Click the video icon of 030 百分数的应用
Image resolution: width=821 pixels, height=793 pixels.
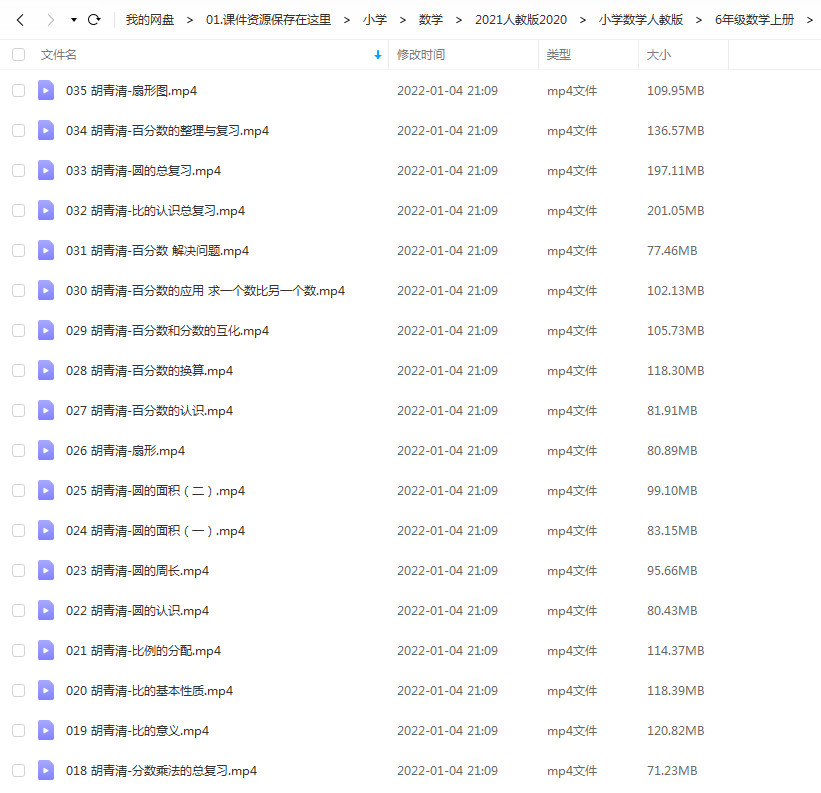46,291
